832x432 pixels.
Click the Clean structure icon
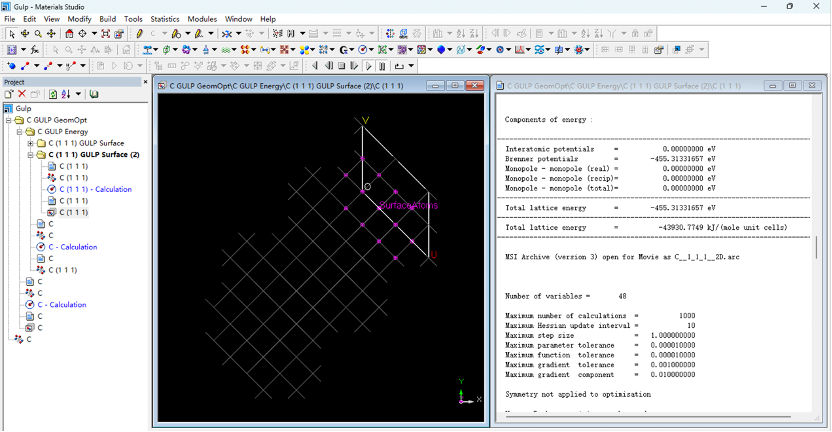(227, 33)
